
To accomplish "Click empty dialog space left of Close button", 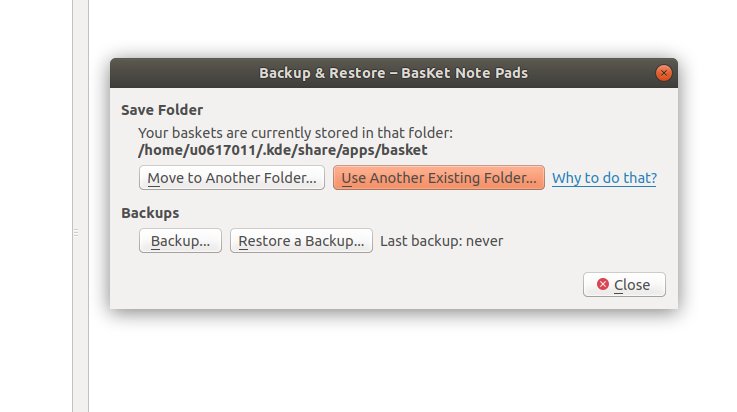I will point(350,285).
